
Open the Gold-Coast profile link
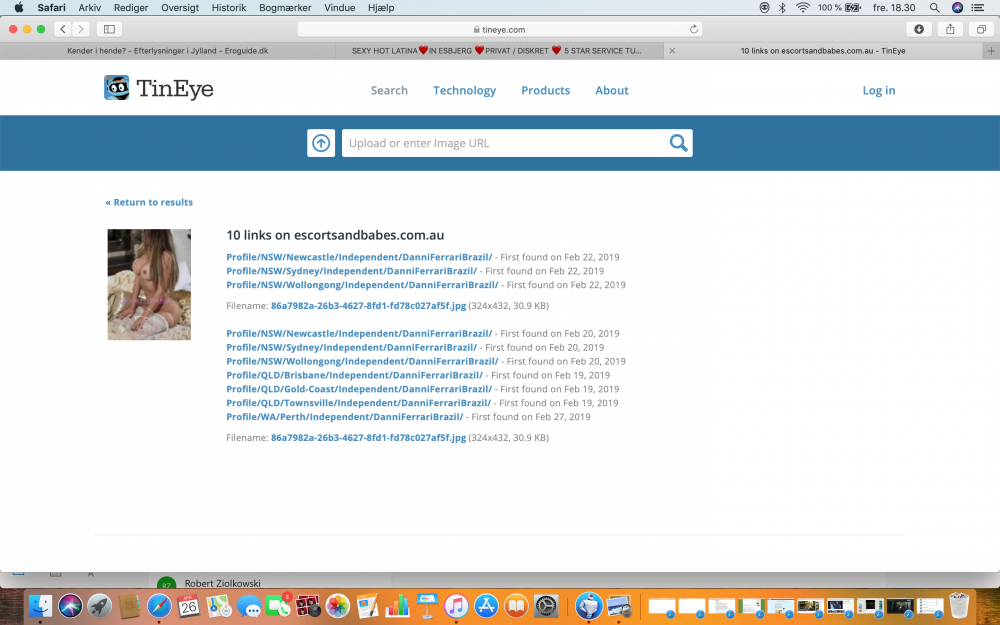click(x=359, y=389)
